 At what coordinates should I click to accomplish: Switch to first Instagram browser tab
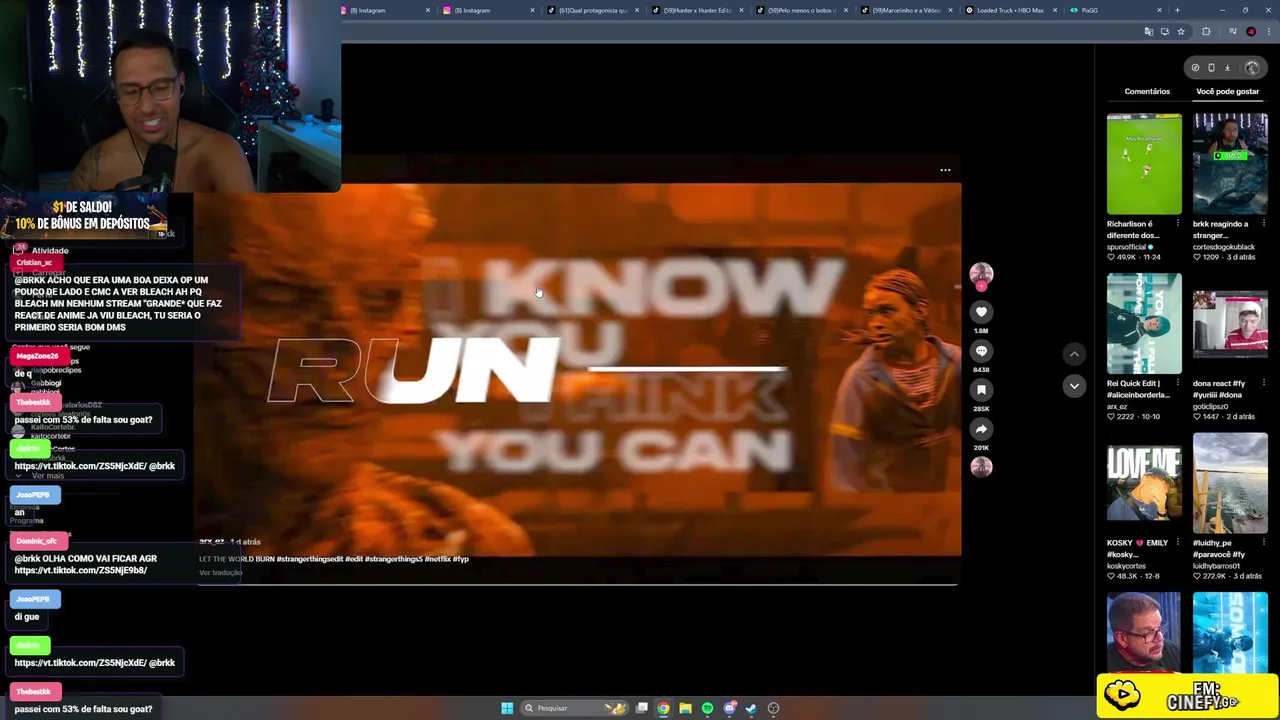click(385, 10)
